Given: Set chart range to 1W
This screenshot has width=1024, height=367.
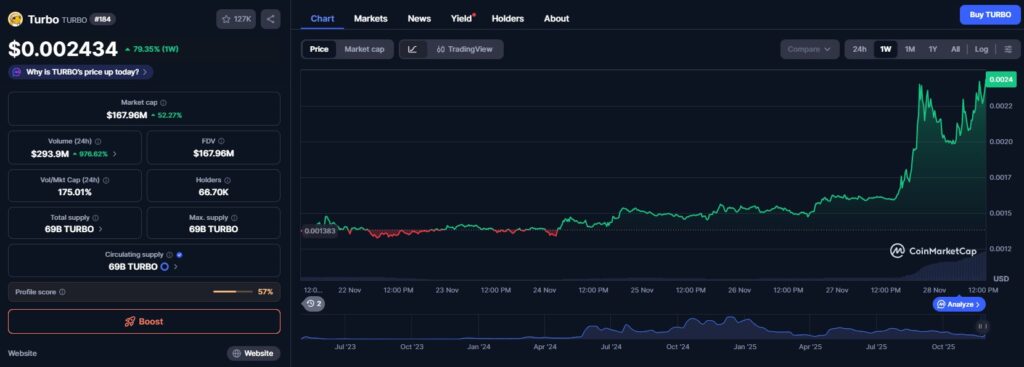Looking at the screenshot, I should [x=886, y=49].
